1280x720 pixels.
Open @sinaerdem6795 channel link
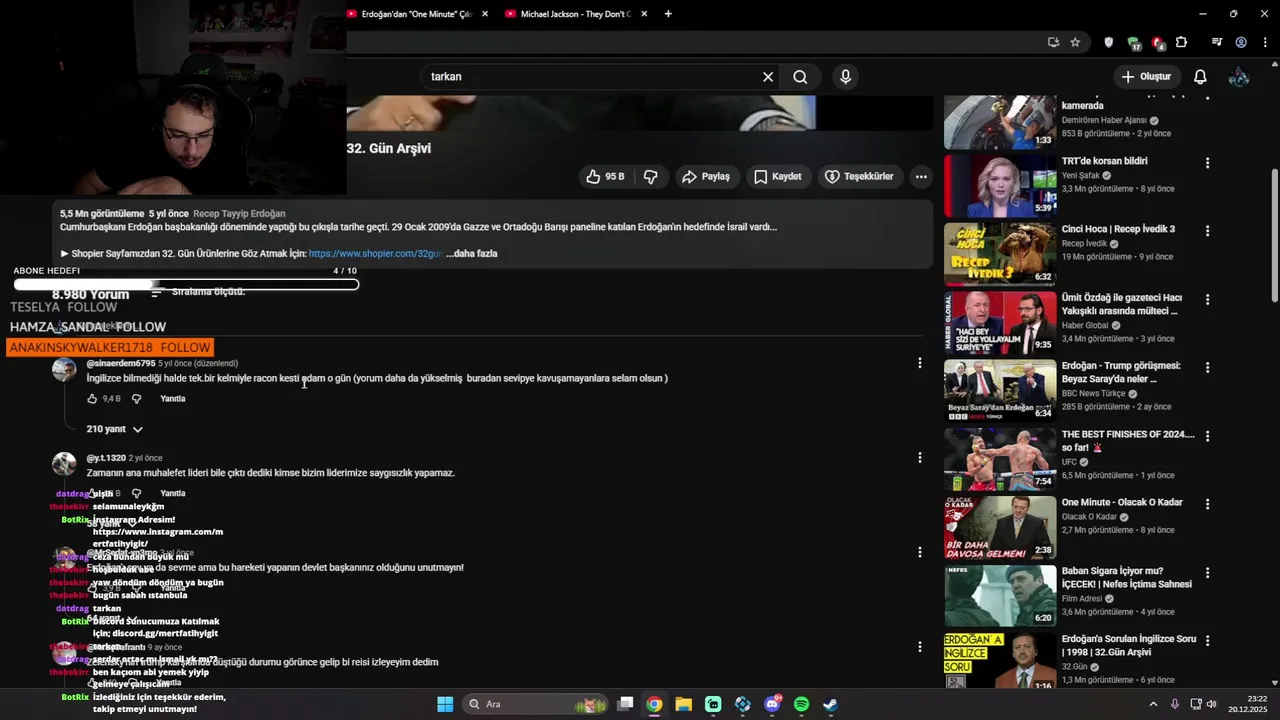(121, 364)
